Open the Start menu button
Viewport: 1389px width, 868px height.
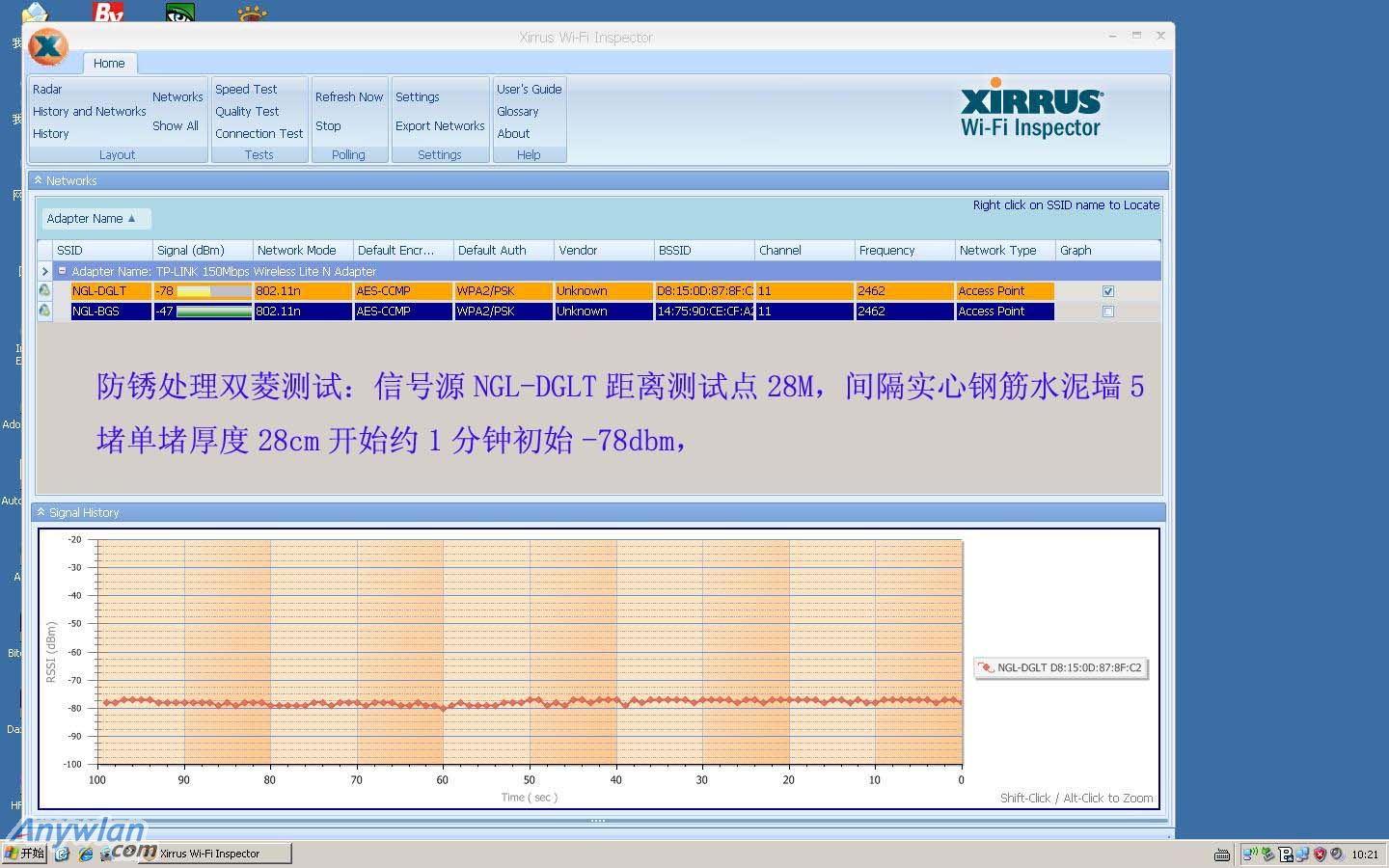[25, 854]
